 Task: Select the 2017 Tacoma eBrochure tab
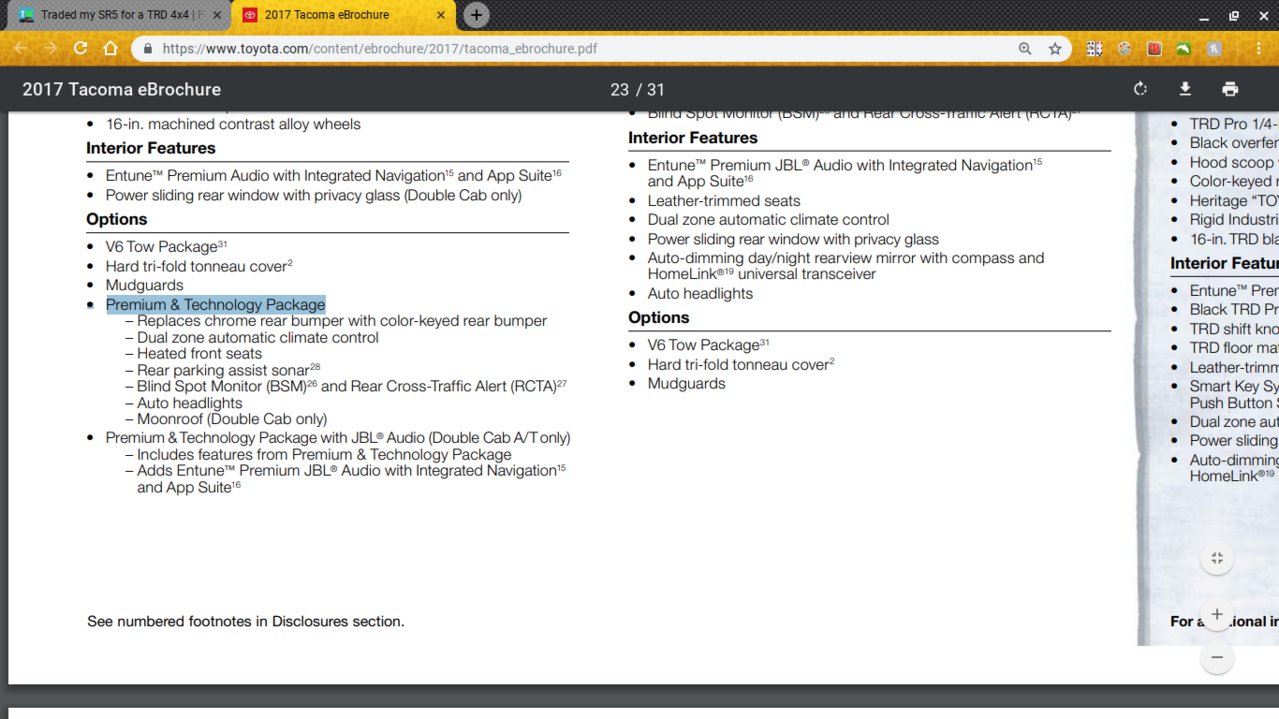(342, 15)
